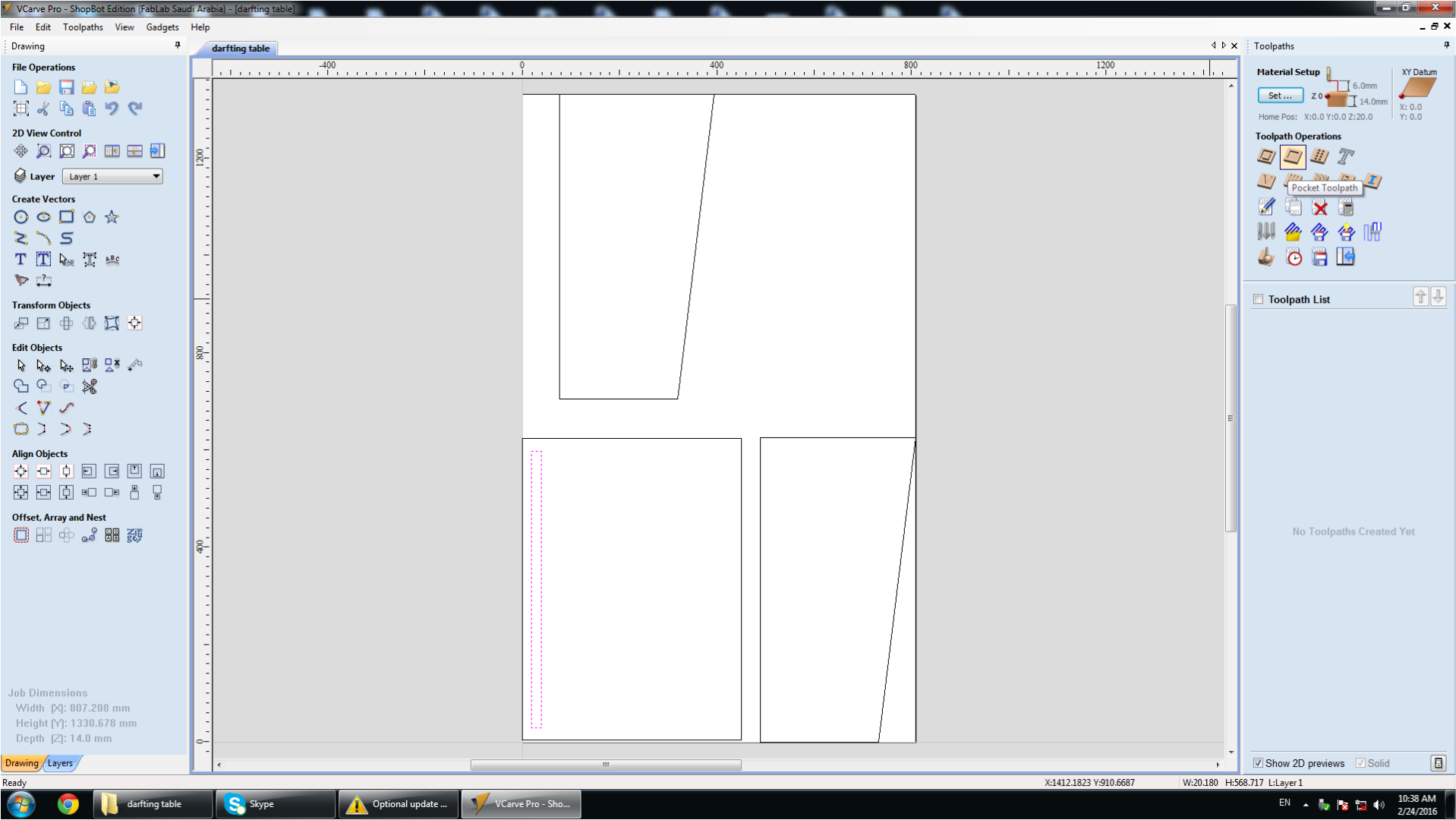Move toolpath down arrow button
This screenshot has width=1456, height=820.
(x=1438, y=297)
